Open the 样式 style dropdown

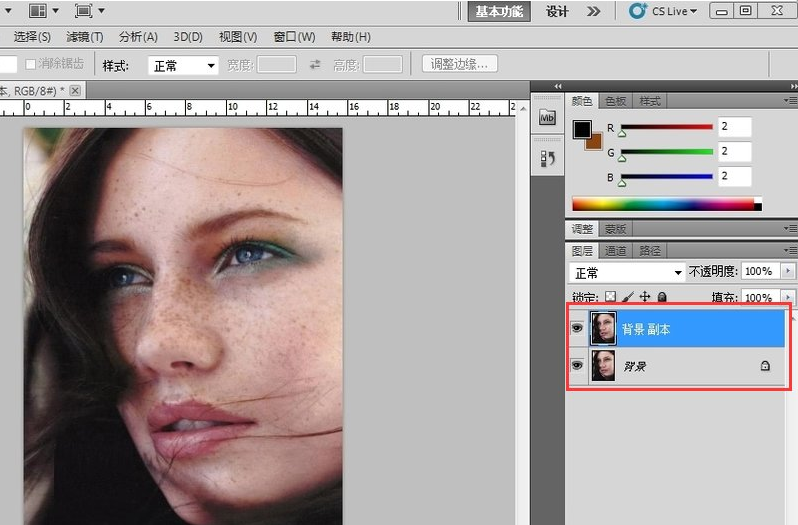coord(183,65)
